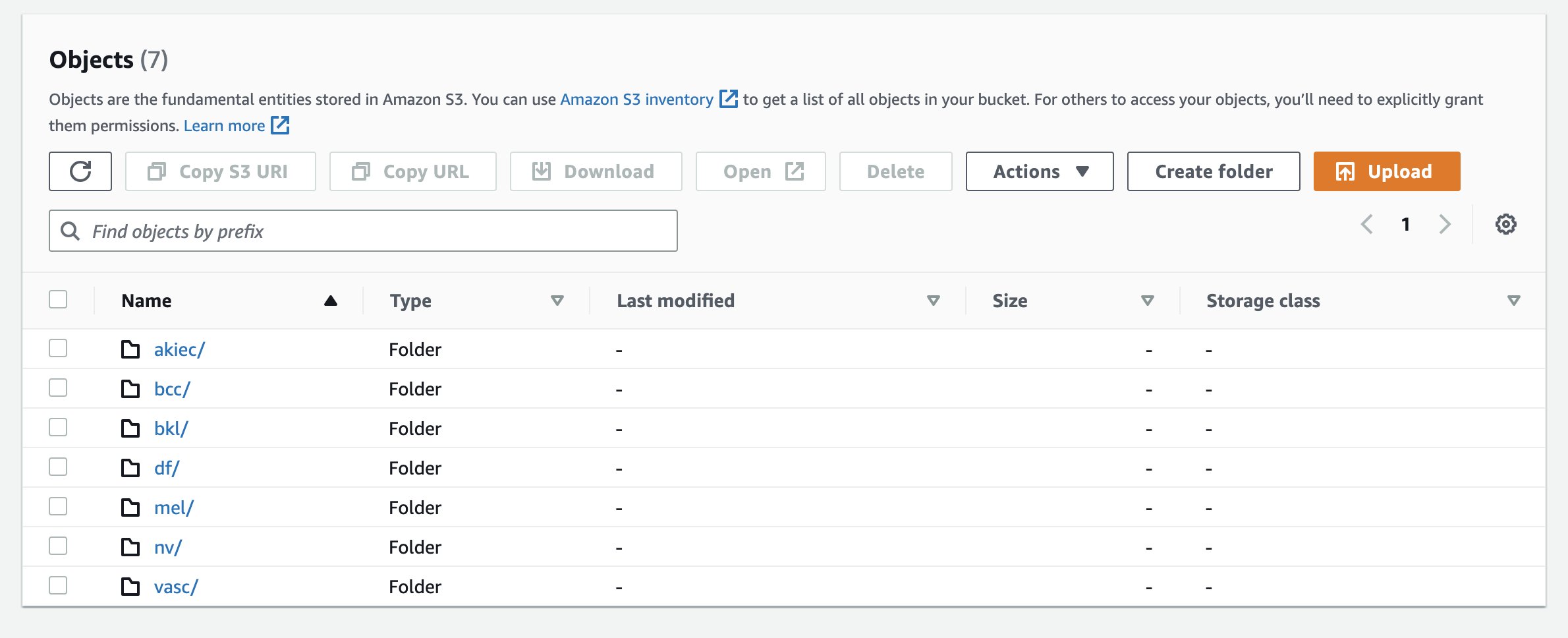Sort by Type column arrow
The width and height of the screenshot is (1568, 638).
(x=557, y=301)
